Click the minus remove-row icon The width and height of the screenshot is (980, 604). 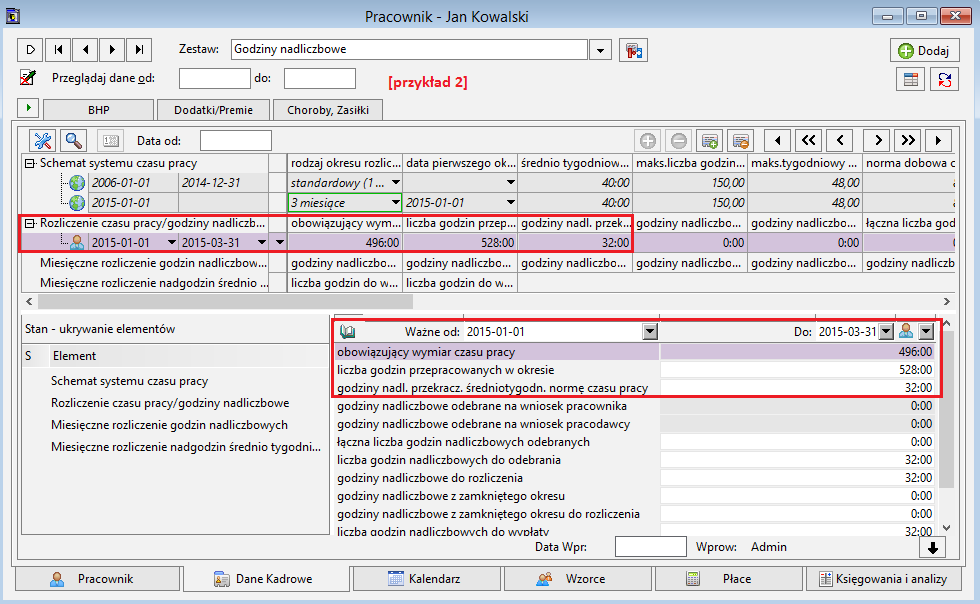click(679, 141)
